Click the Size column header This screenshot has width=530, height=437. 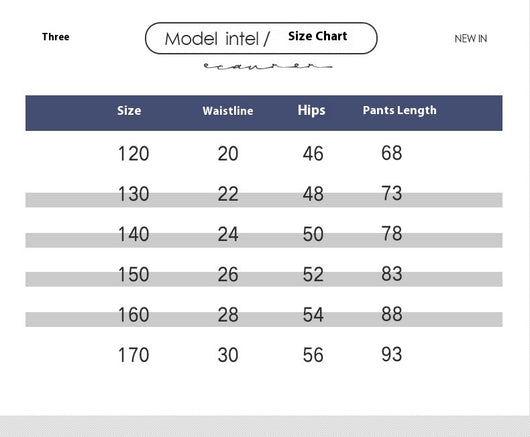pyautogui.click(x=129, y=111)
